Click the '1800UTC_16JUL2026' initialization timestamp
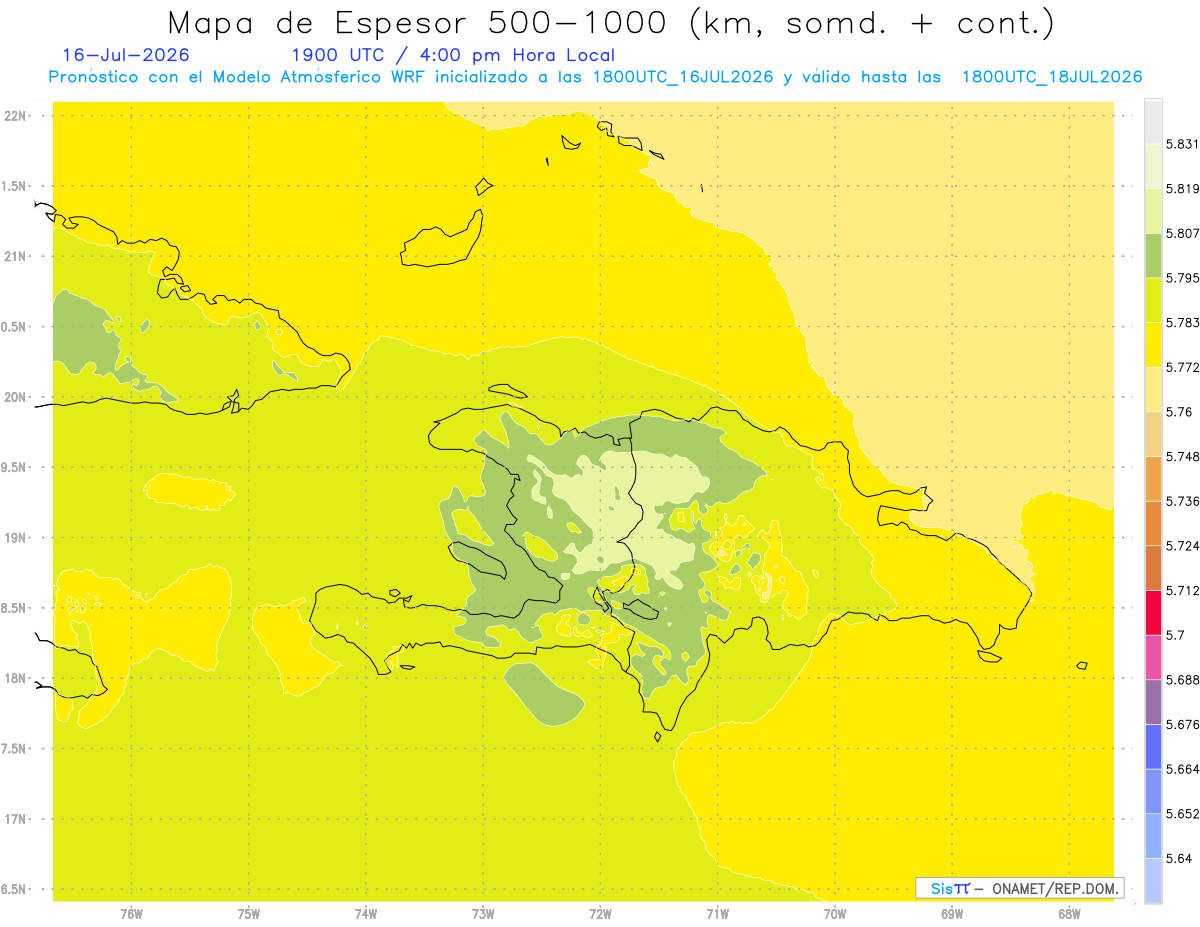This screenshot has width=1200, height=927. [x=683, y=77]
